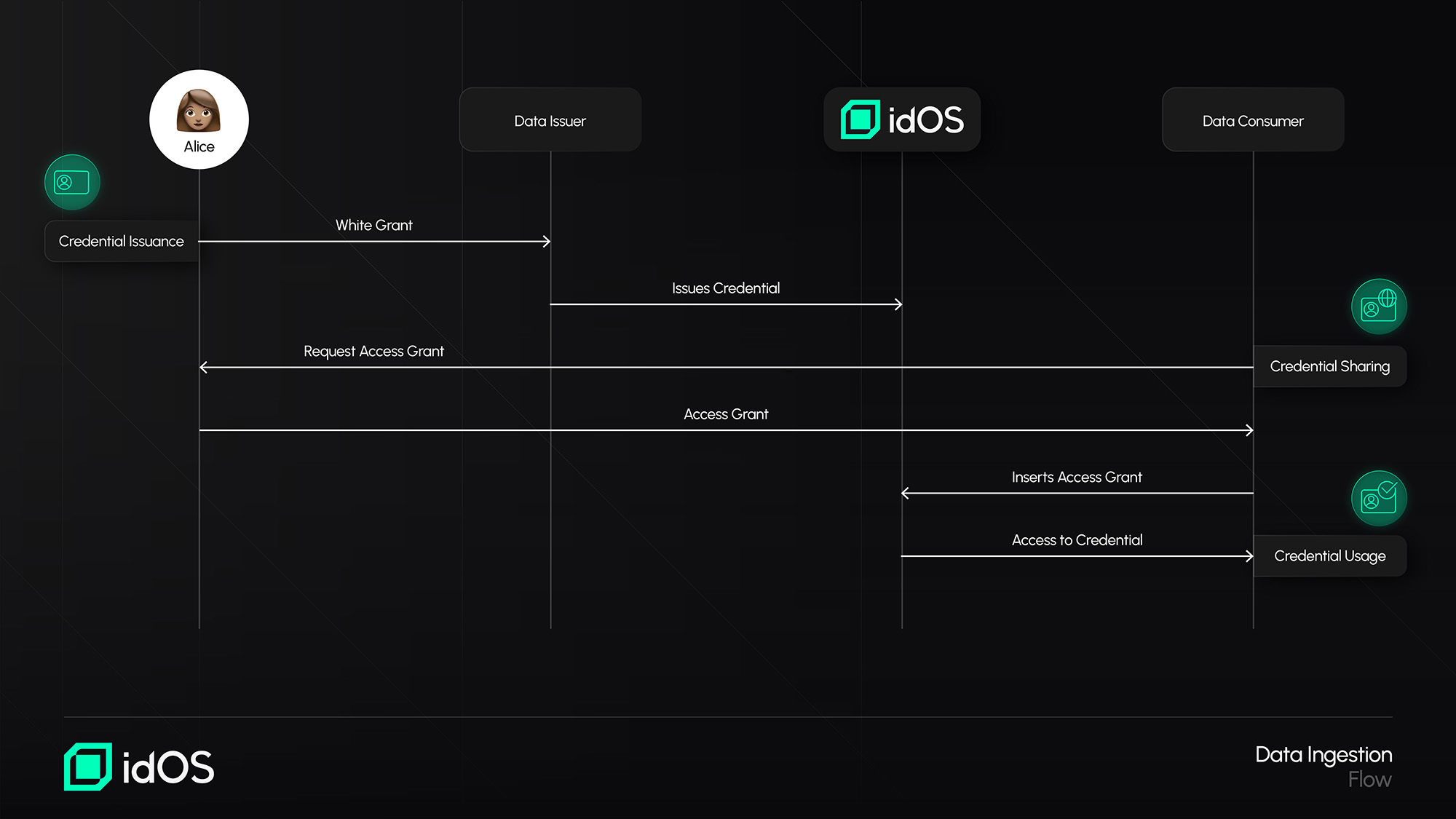1456x819 pixels.
Task: Click the Inserts Access Grant label
Action: [x=1076, y=477]
